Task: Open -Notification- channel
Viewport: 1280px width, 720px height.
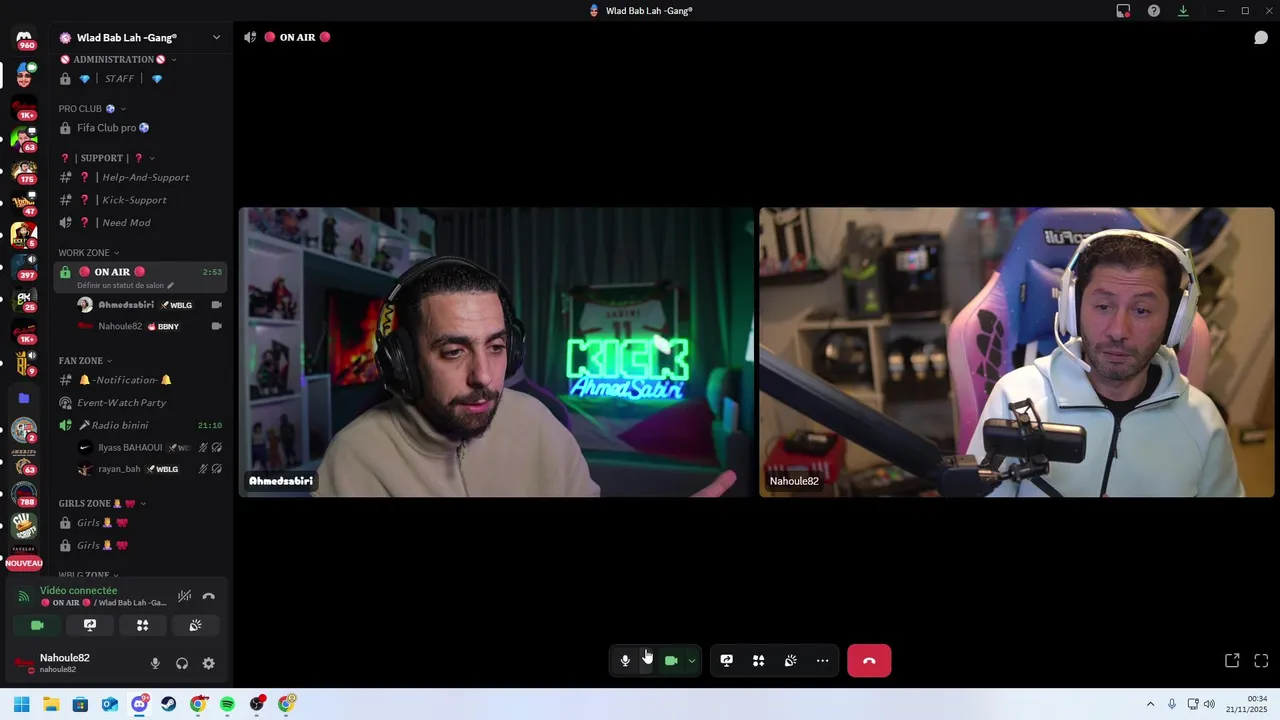Action: [140, 380]
